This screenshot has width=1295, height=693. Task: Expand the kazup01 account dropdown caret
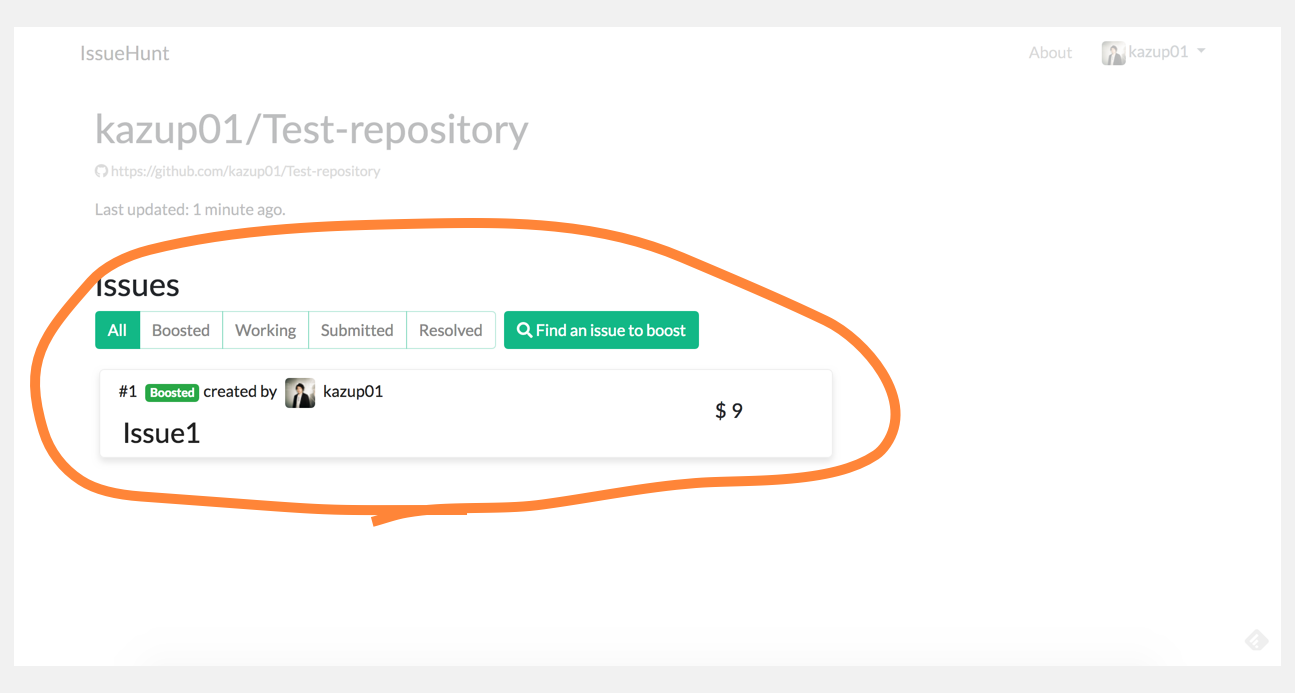pos(1201,52)
